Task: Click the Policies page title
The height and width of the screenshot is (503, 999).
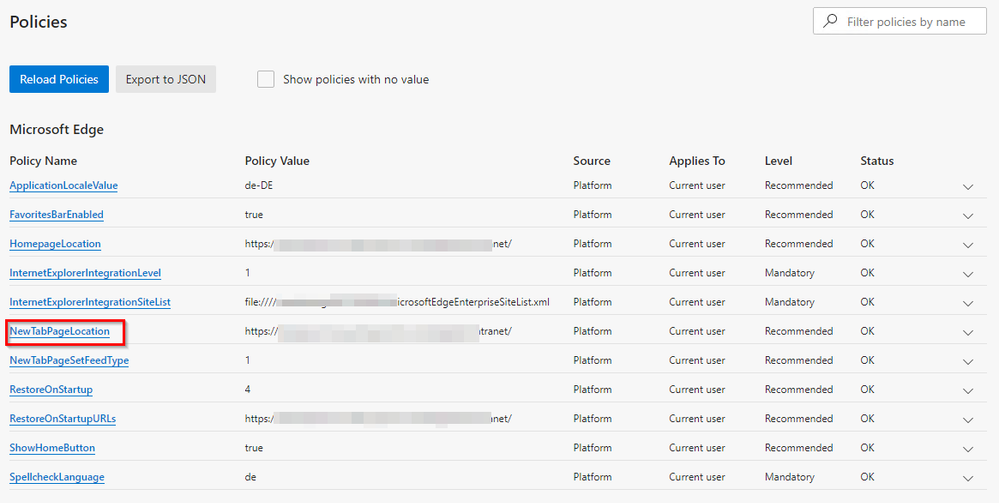Action: tap(38, 22)
